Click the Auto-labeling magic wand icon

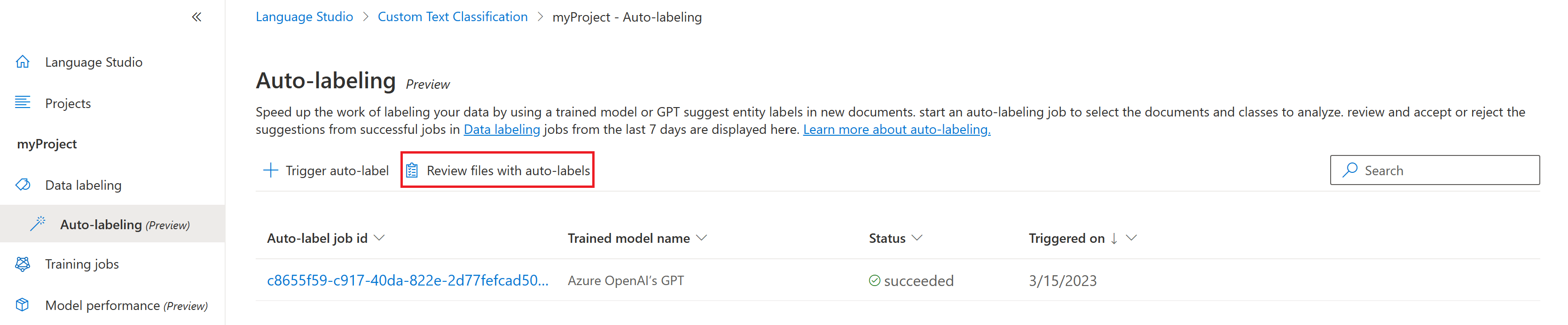click(38, 224)
